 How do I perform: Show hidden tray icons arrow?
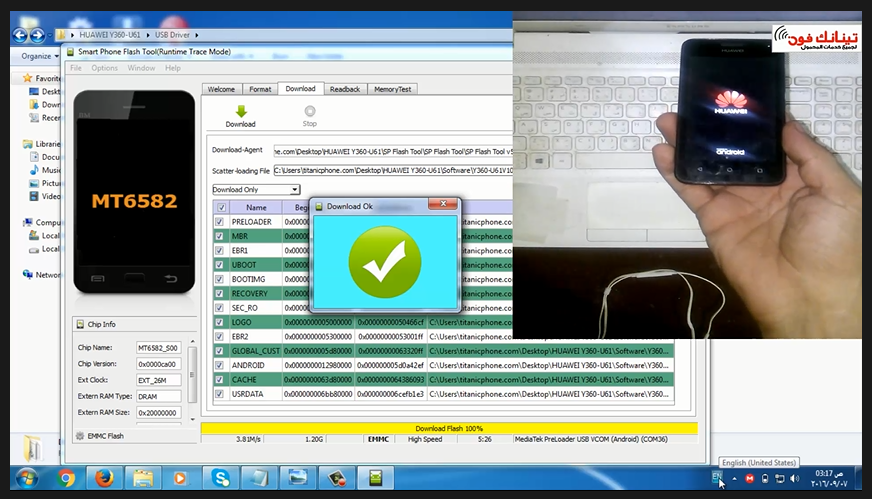pyautogui.click(x=734, y=478)
